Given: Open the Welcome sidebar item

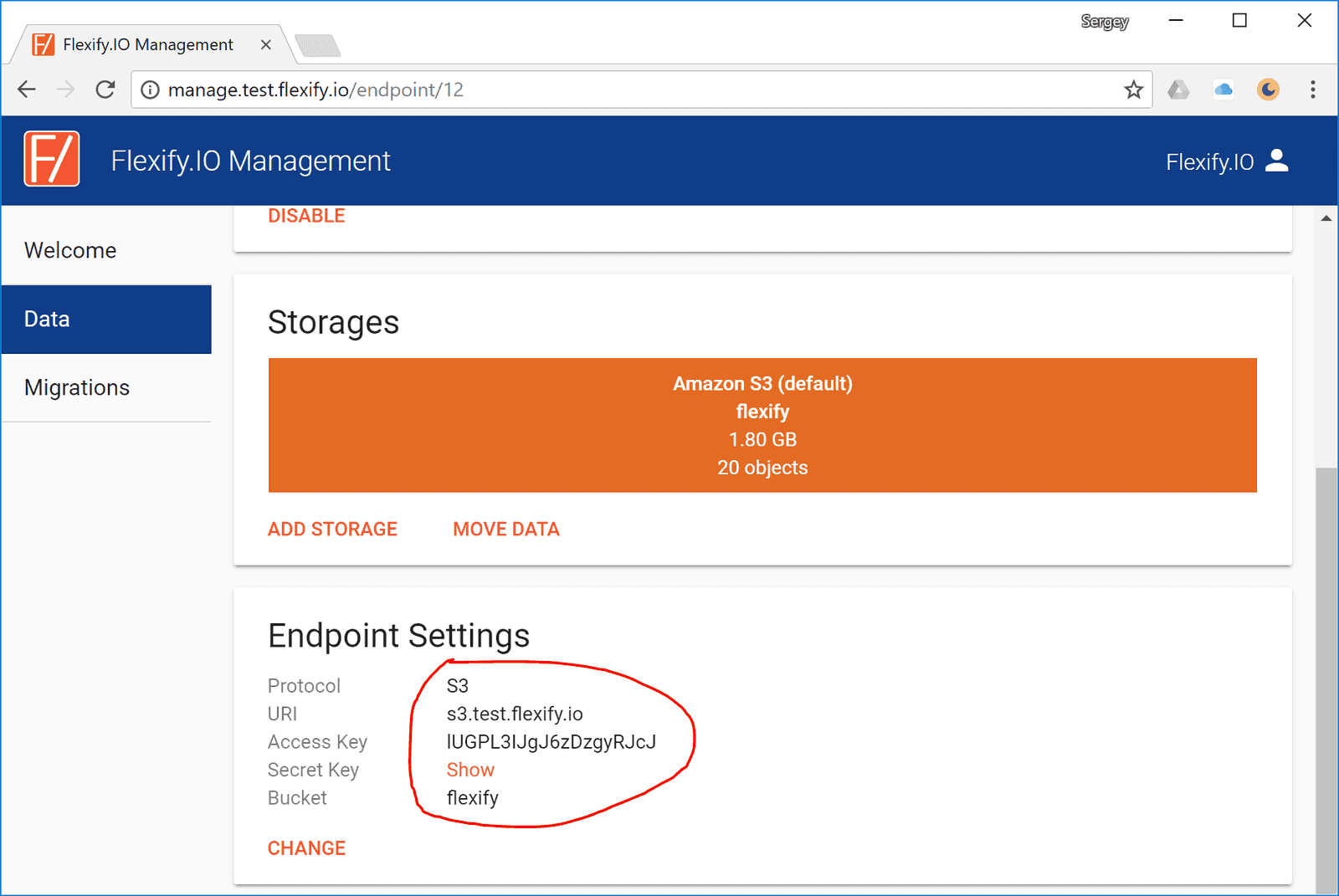Looking at the screenshot, I should 70,250.
